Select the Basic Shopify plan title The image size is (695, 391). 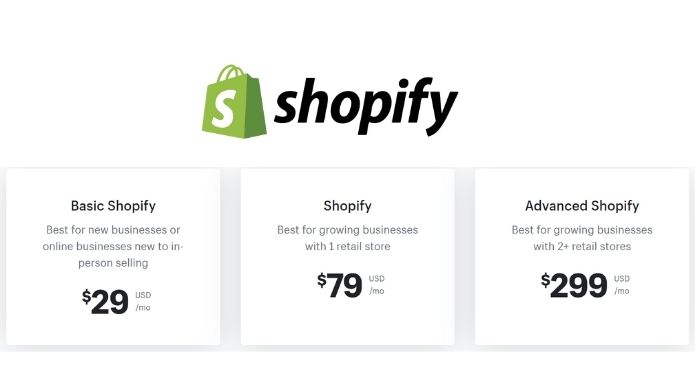pyautogui.click(x=113, y=206)
